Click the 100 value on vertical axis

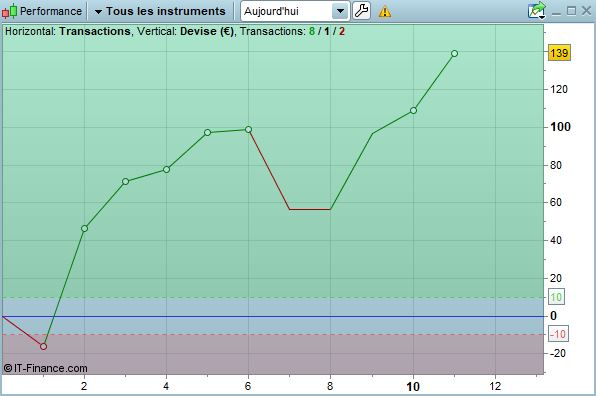click(560, 127)
